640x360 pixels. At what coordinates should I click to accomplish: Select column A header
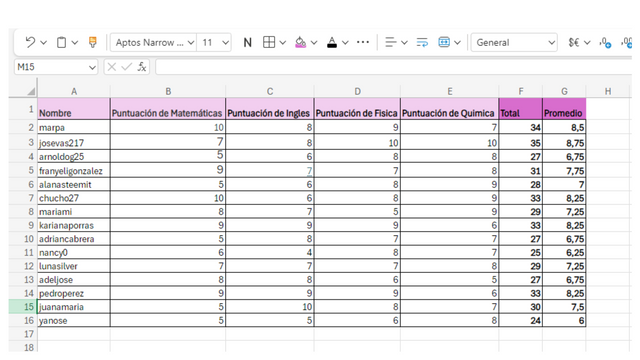tap(74, 91)
